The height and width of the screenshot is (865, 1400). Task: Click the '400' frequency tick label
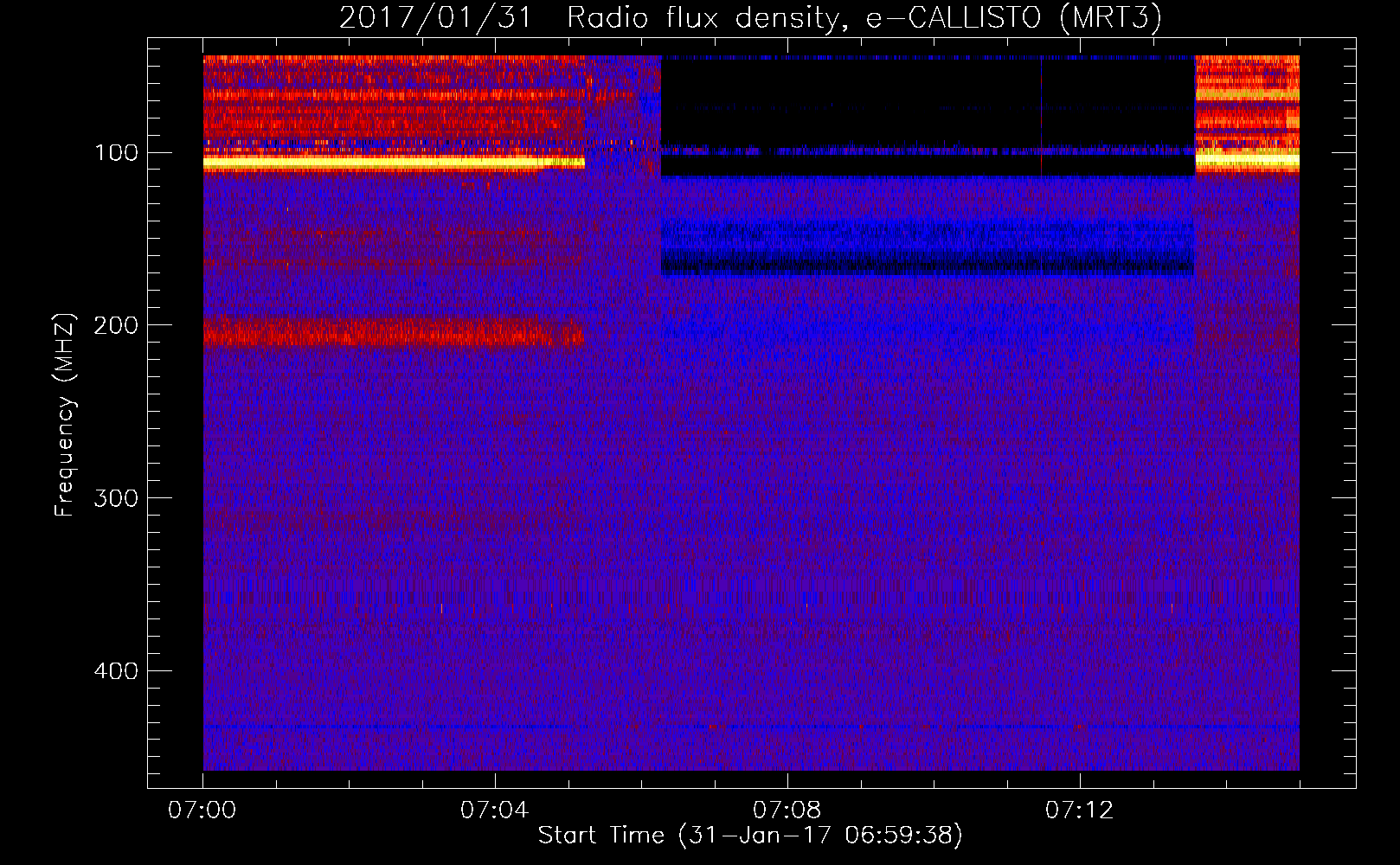click(117, 671)
